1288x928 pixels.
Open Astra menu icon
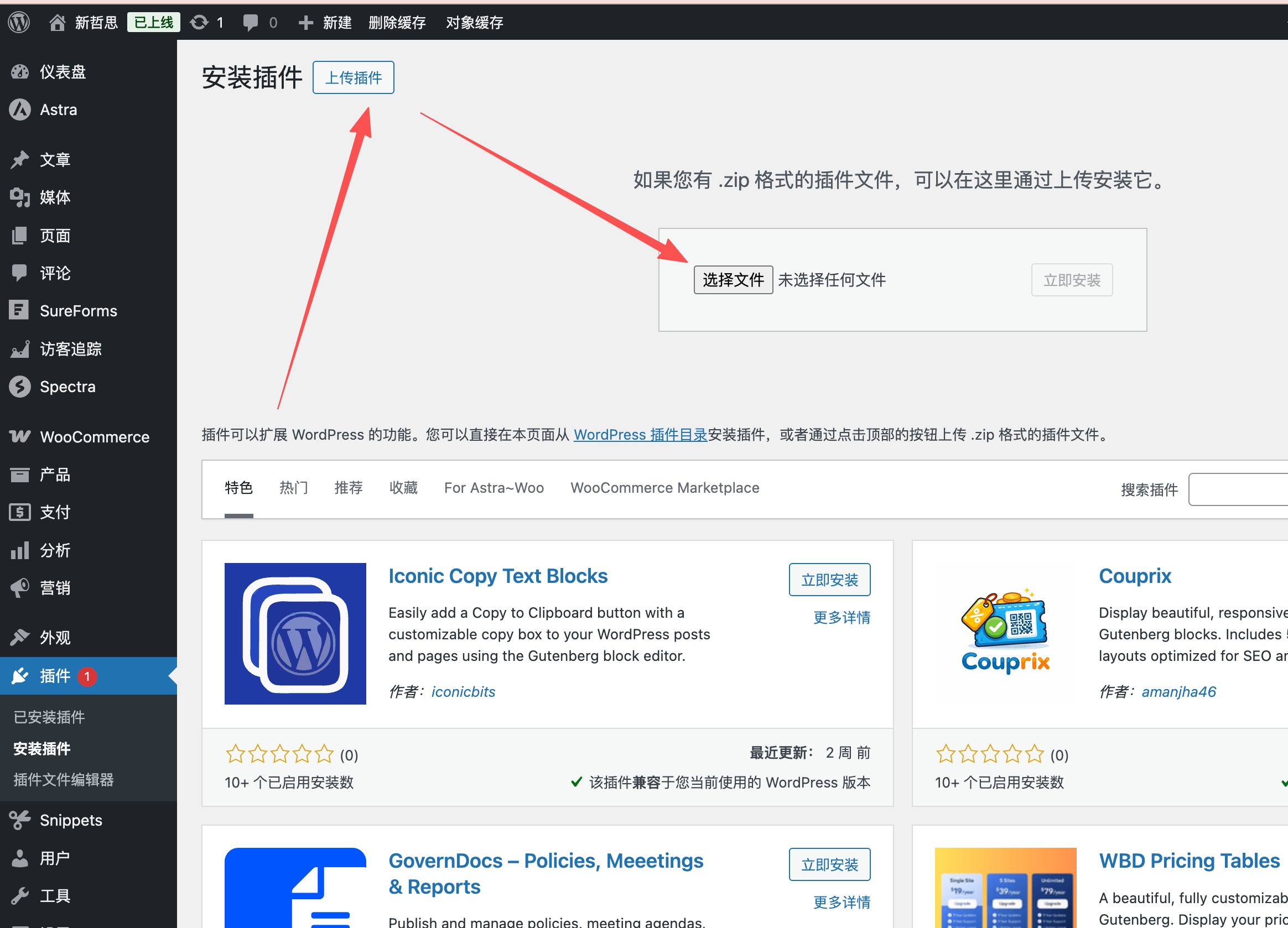[x=20, y=110]
